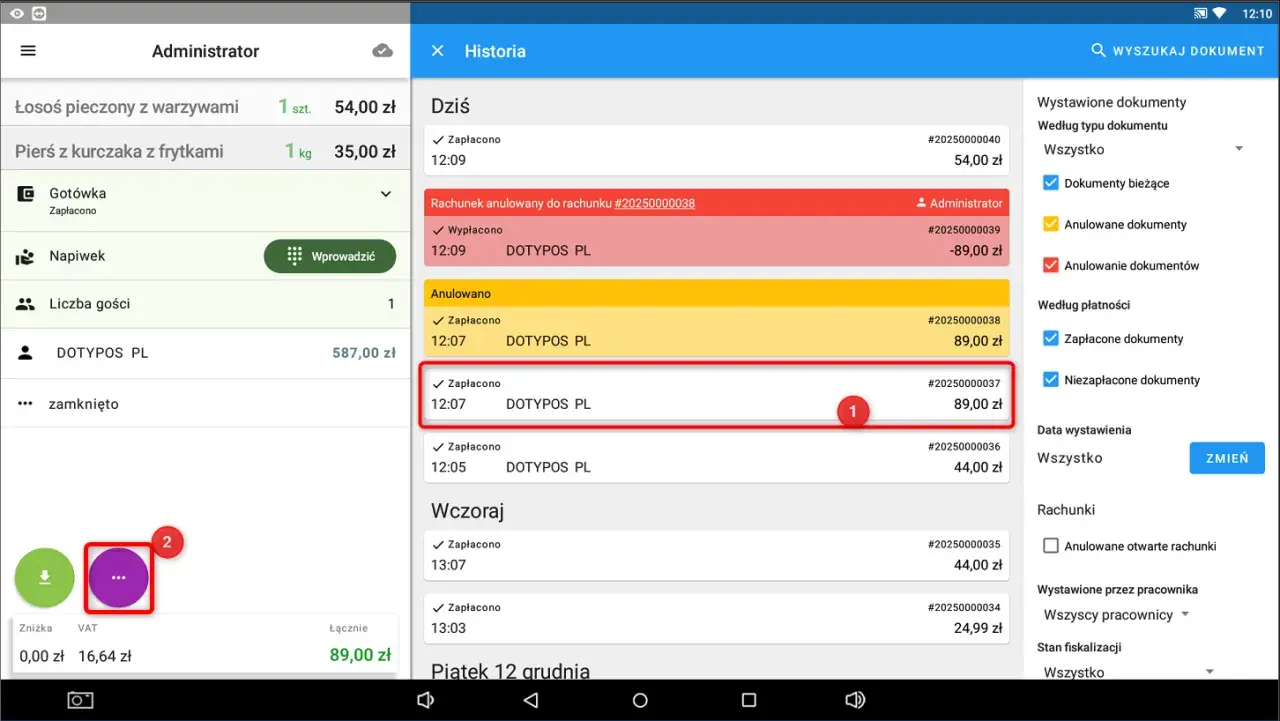Tap the Android home circle button
The width and height of the screenshot is (1280, 721).
[x=640, y=701]
